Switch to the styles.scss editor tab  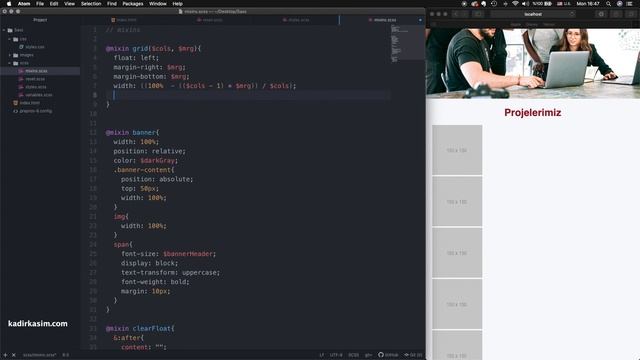(x=296, y=20)
